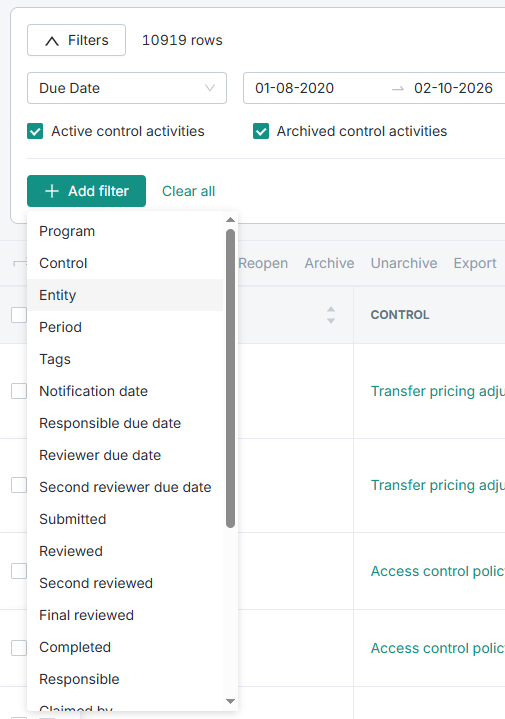The width and height of the screenshot is (505, 719).
Task: Click the scroll up arrow in dropdown
Action: [231, 220]
